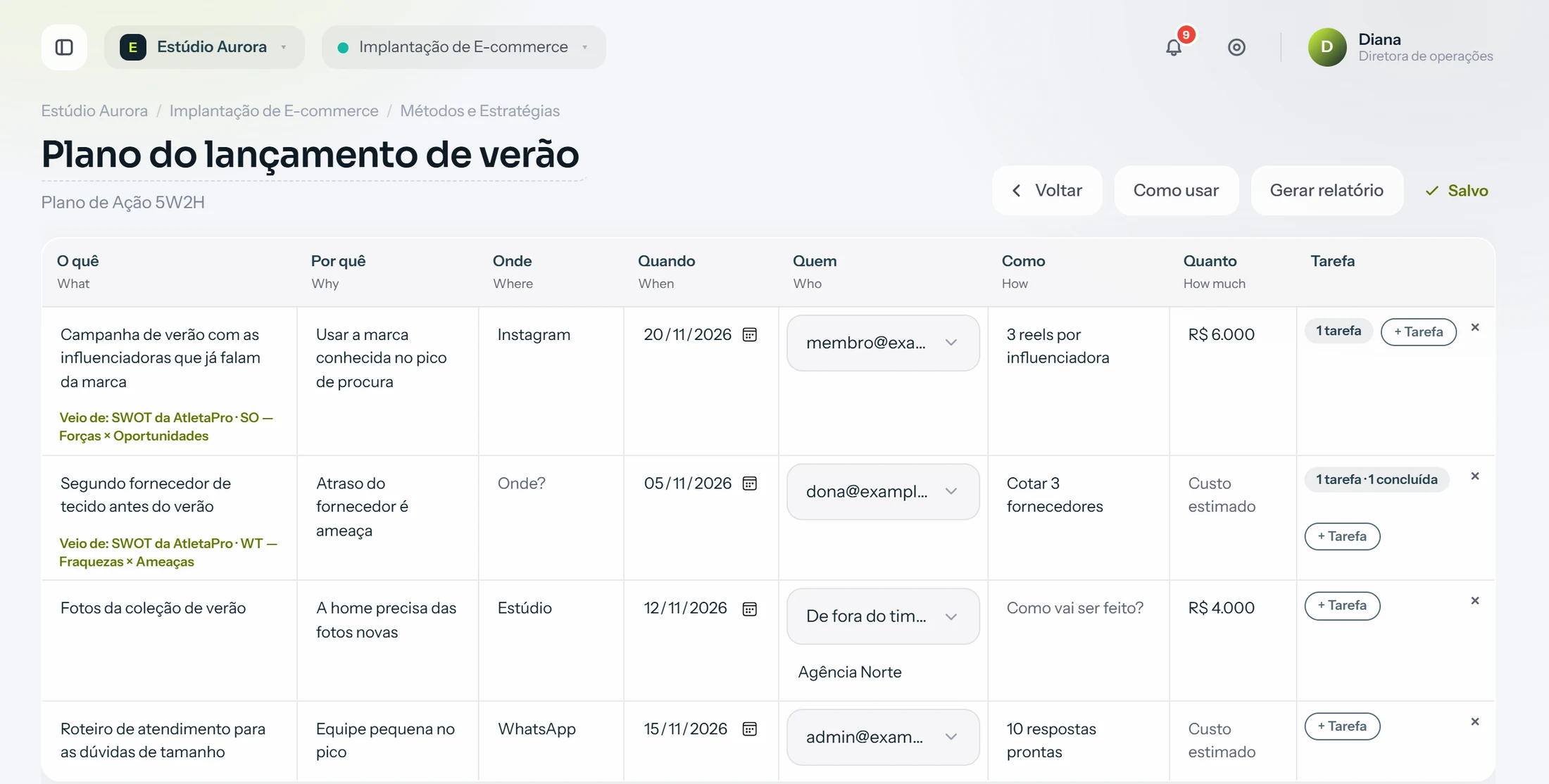
Task: Edit the R$ 4.000 cost cell
Action: [x=1233, y=608]
